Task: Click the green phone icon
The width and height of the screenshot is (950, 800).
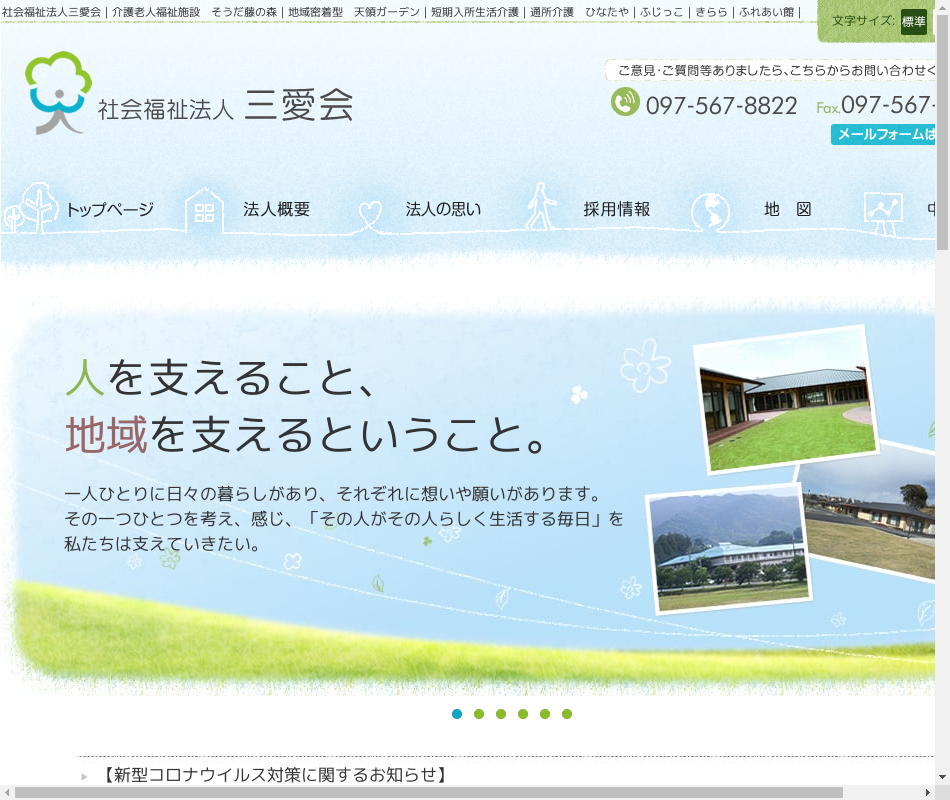Action: pos(625,102)
